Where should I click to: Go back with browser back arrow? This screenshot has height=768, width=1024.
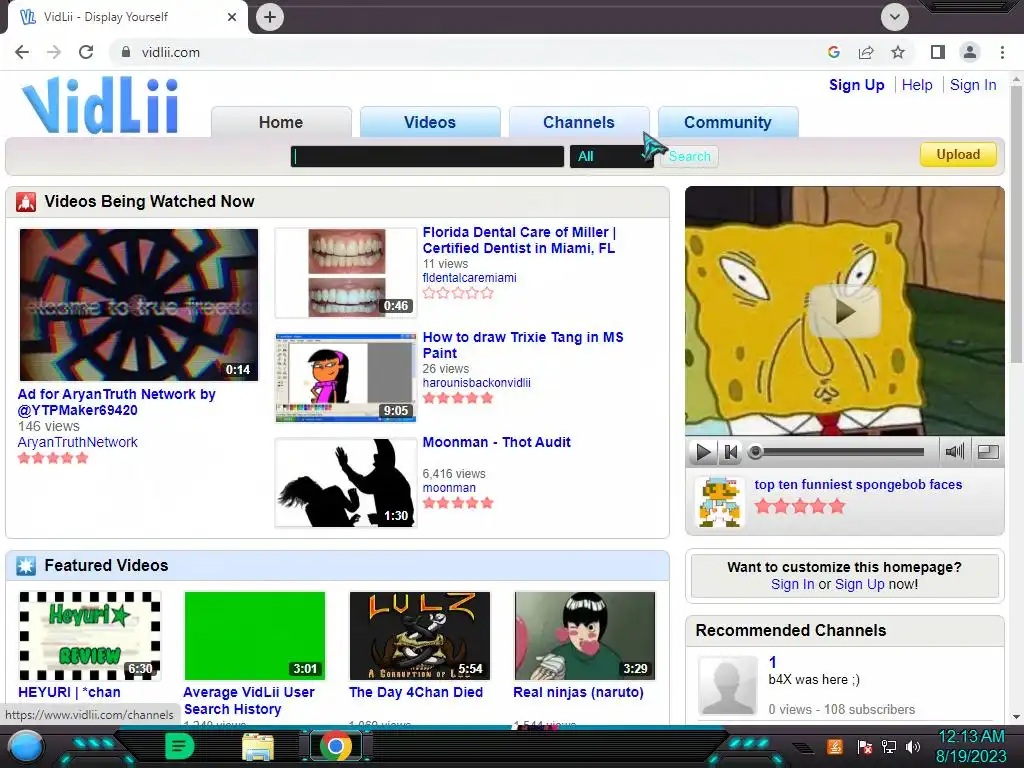tap(22, 52)
